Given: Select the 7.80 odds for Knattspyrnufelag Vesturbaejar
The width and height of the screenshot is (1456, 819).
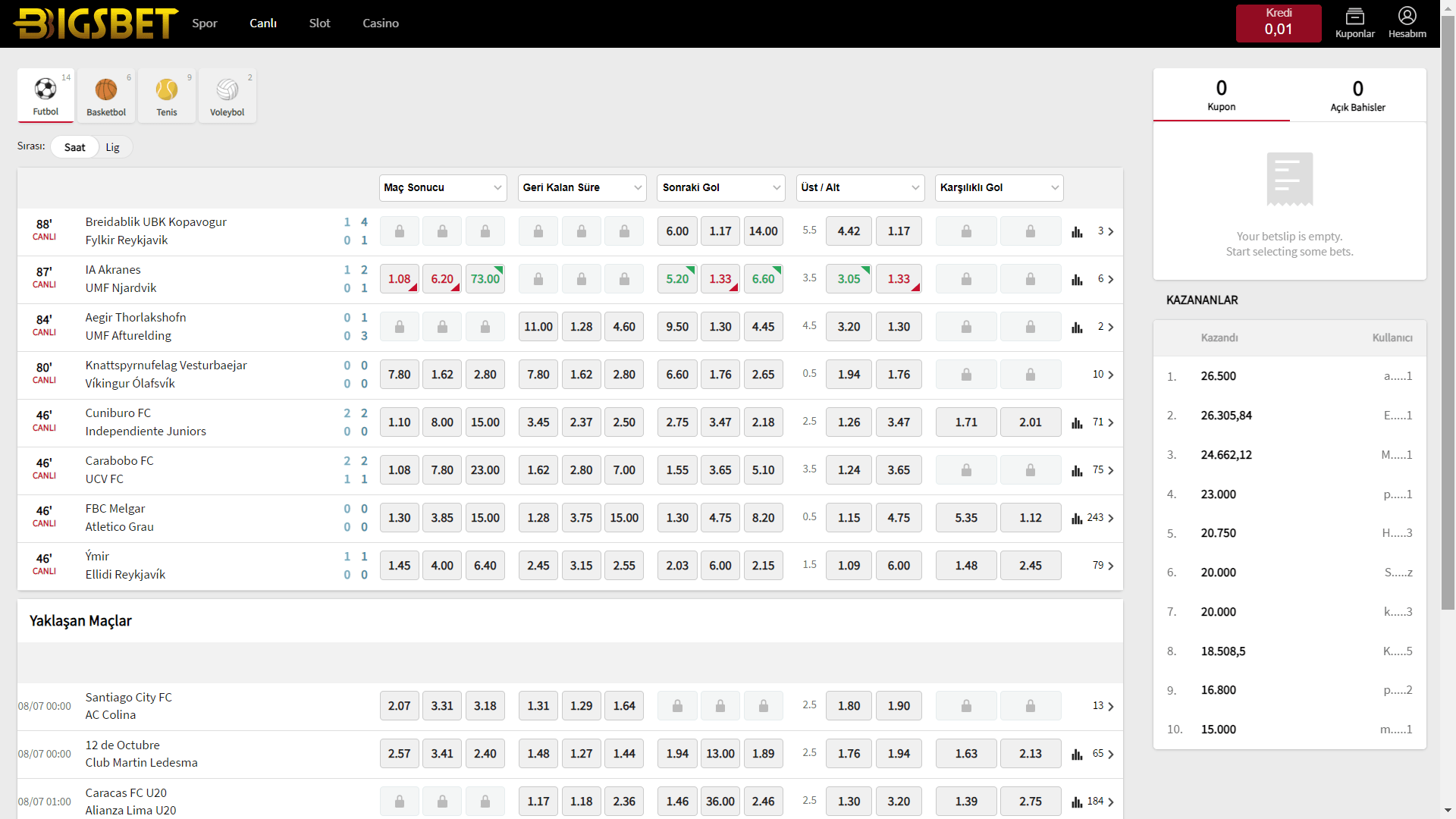Looking at the screenshot, I should 399,375.
